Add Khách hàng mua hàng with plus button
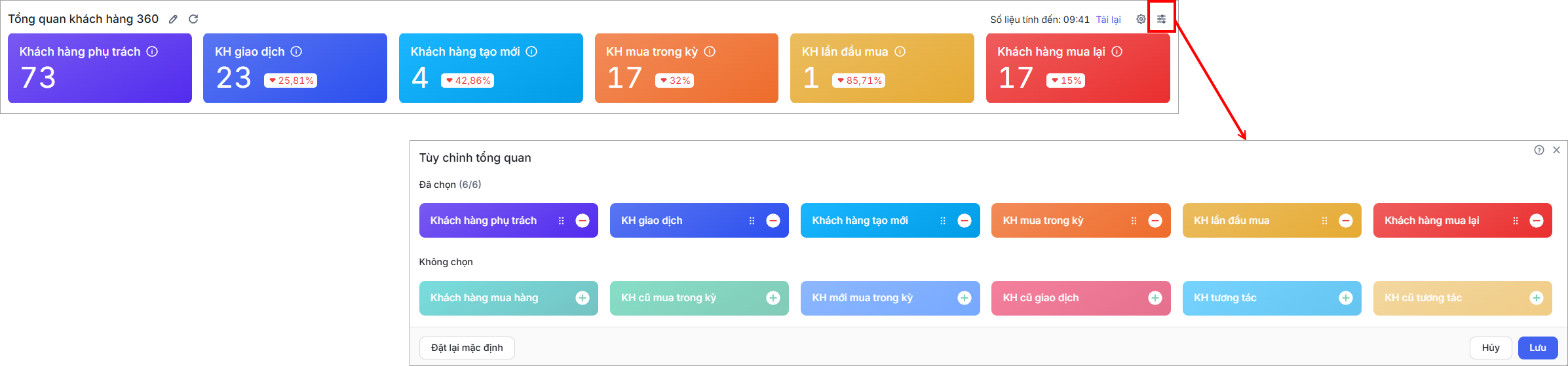This screenshot has height=366, width=1568. (x=583, y=298)
